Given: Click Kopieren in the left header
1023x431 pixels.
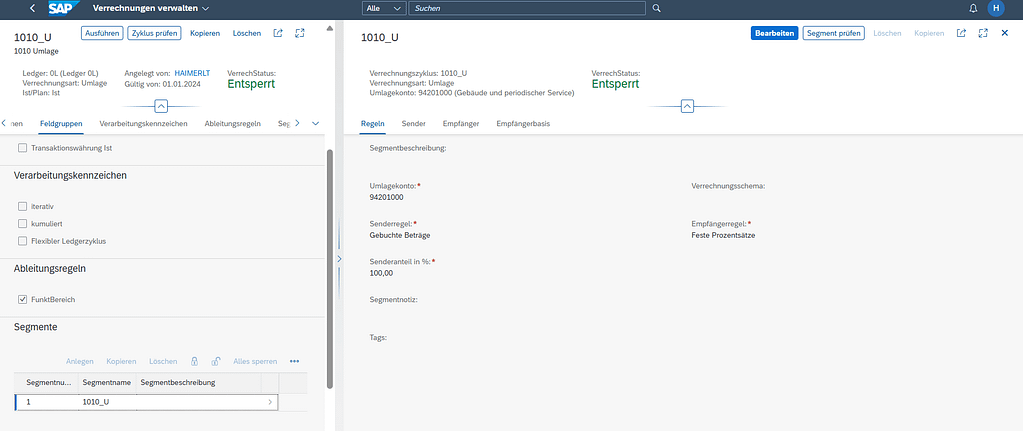Looking at the screenshot, I should 205,33.
